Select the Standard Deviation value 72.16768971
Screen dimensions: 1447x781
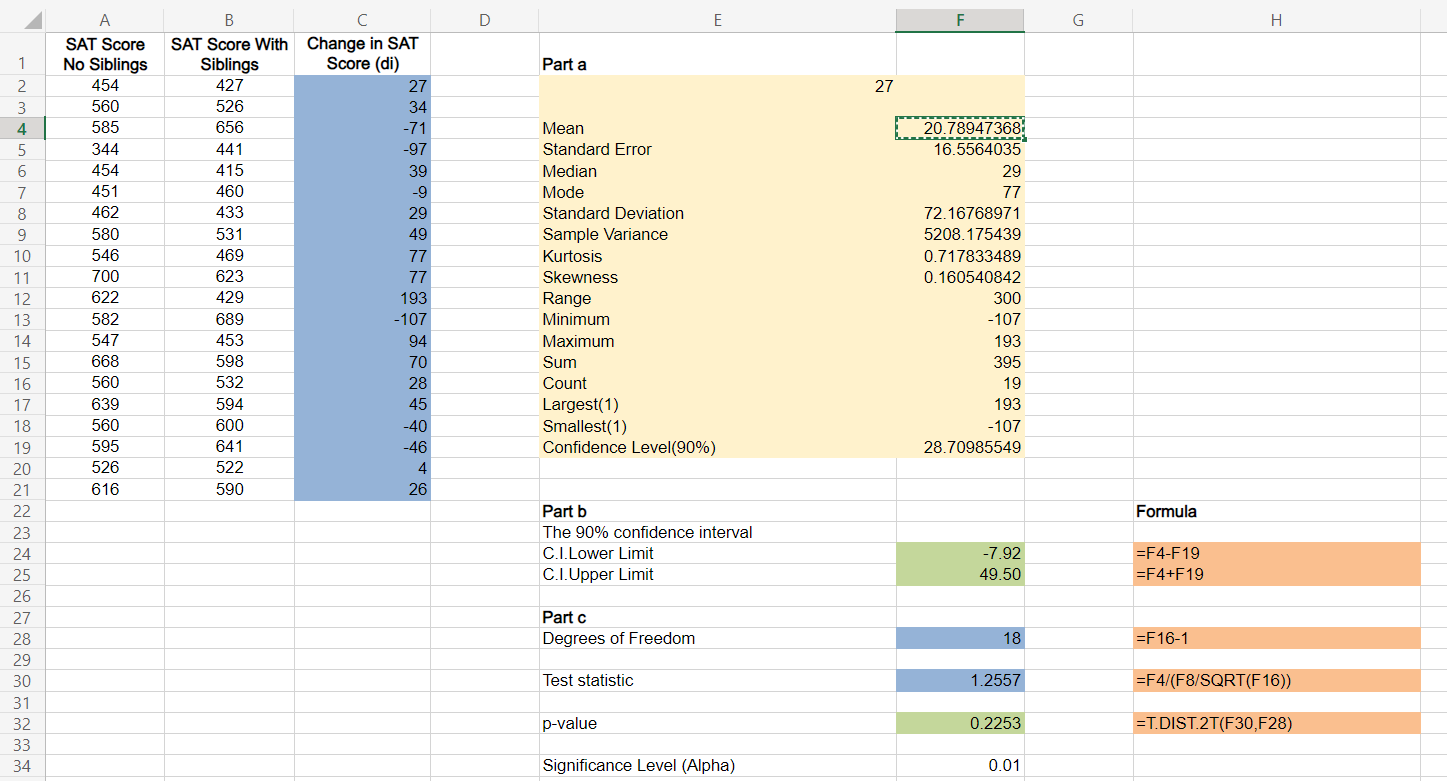point(960,213)
